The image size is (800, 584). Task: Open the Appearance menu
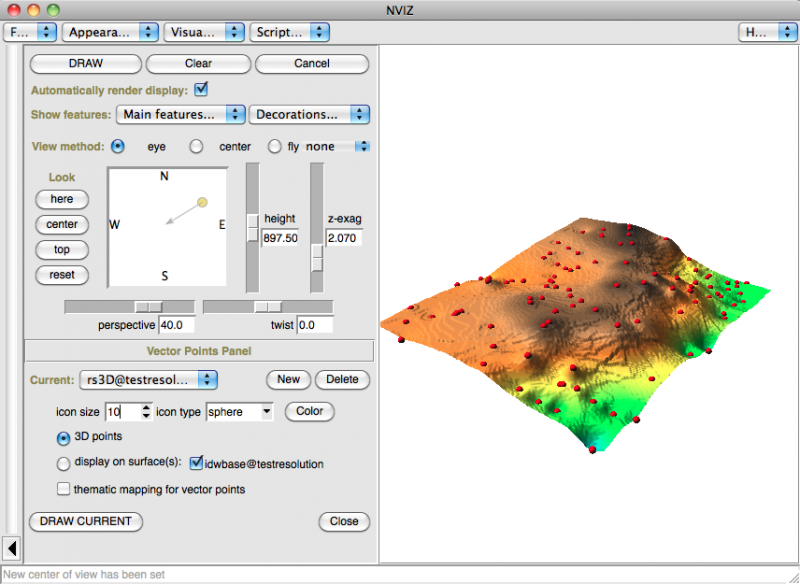[110, 32]
